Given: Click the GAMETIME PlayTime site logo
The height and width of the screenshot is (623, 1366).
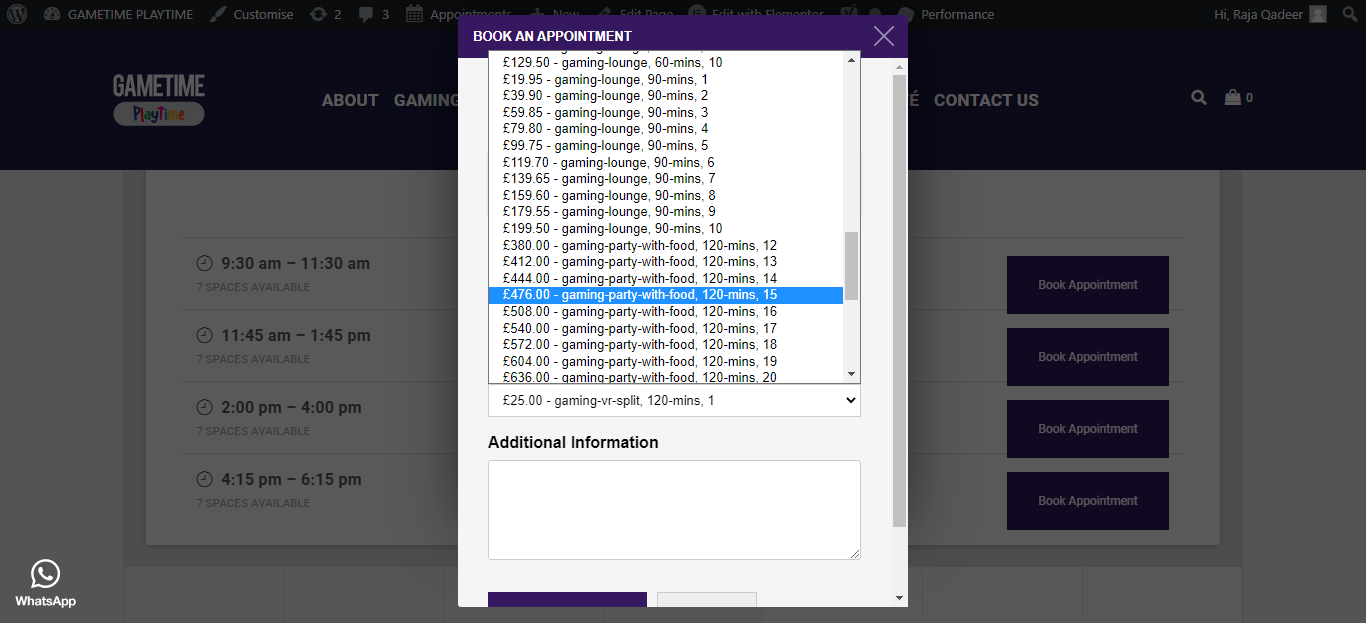Looking at the screenshot, I should coord(159,99).
